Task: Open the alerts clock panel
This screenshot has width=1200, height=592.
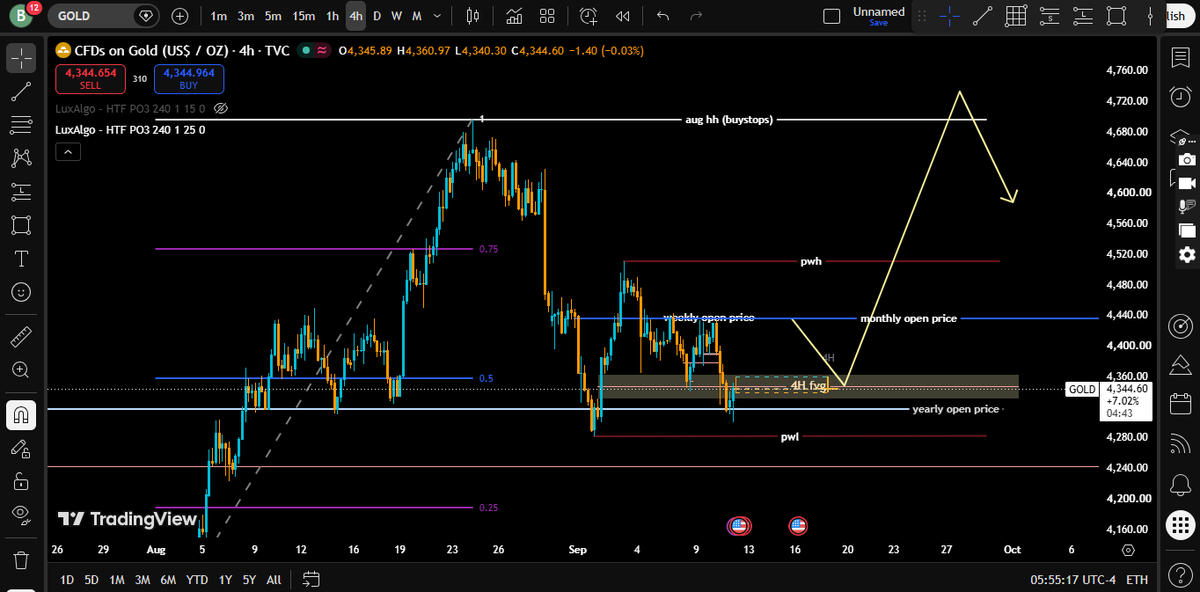Action: 1180,96
